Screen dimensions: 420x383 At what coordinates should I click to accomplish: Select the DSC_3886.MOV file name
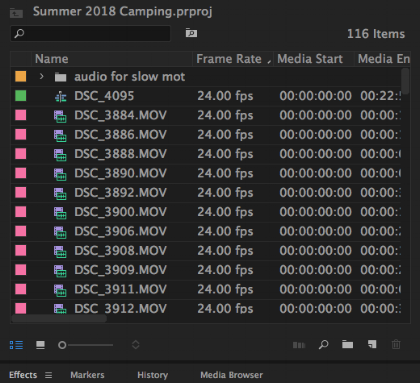[120, 135]
